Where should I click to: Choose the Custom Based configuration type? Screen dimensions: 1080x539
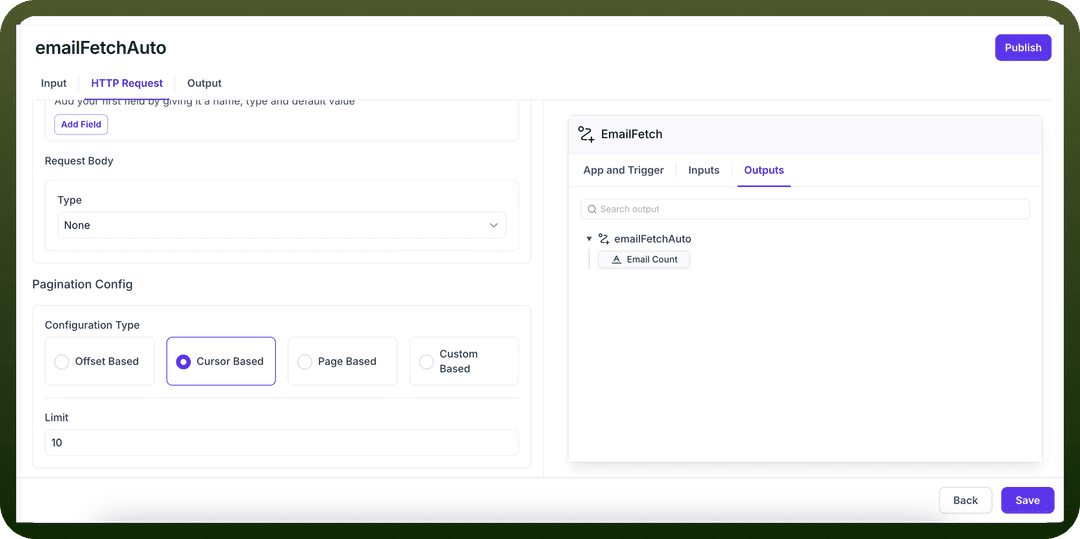(x=464, y=361)
